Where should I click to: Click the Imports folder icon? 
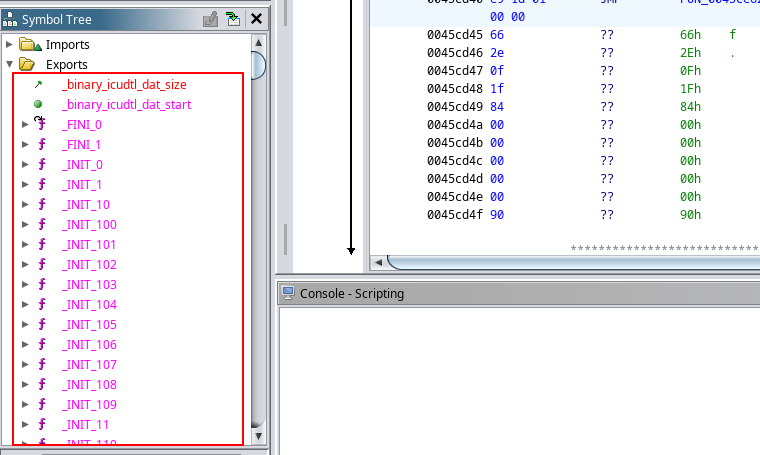(28, 45)
